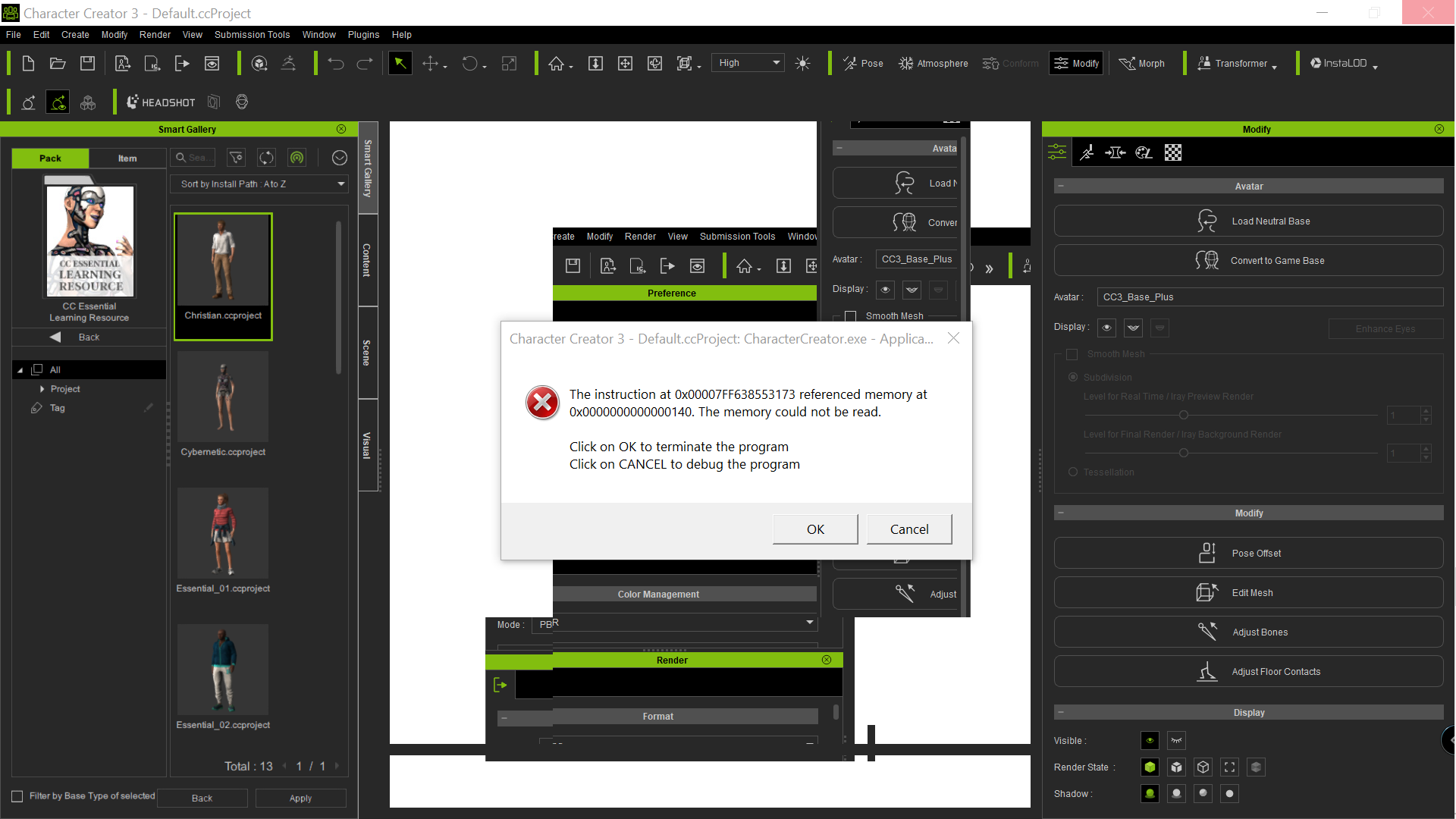The image size is (1456, 819).
Task: Open the Pose editor button
Action: pos(863,64)
